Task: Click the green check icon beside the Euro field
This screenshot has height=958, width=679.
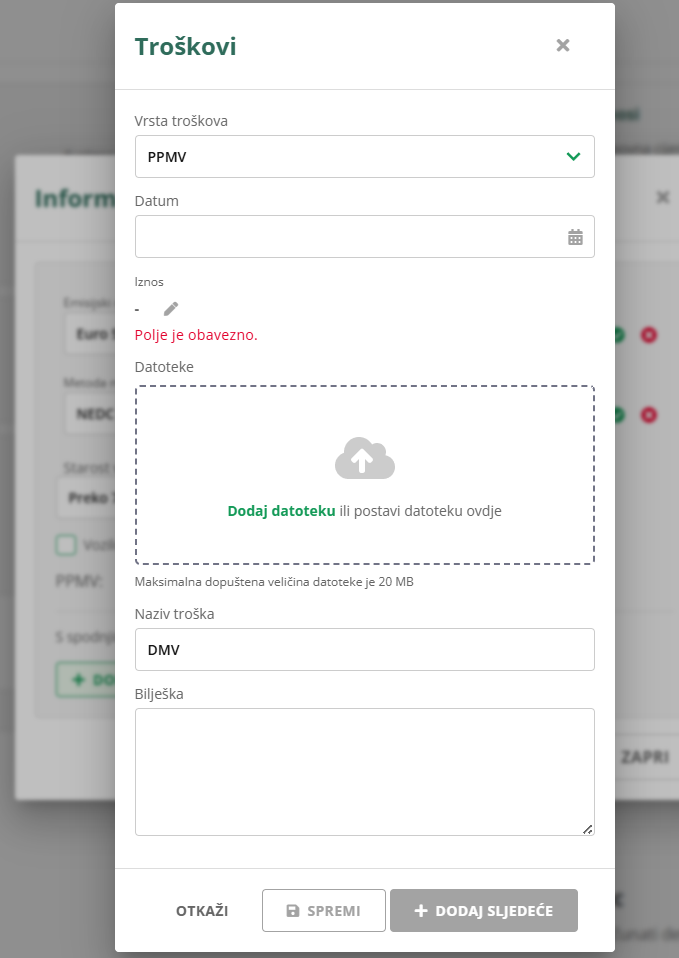Action: pyautogui.click(x=620, y=335)
